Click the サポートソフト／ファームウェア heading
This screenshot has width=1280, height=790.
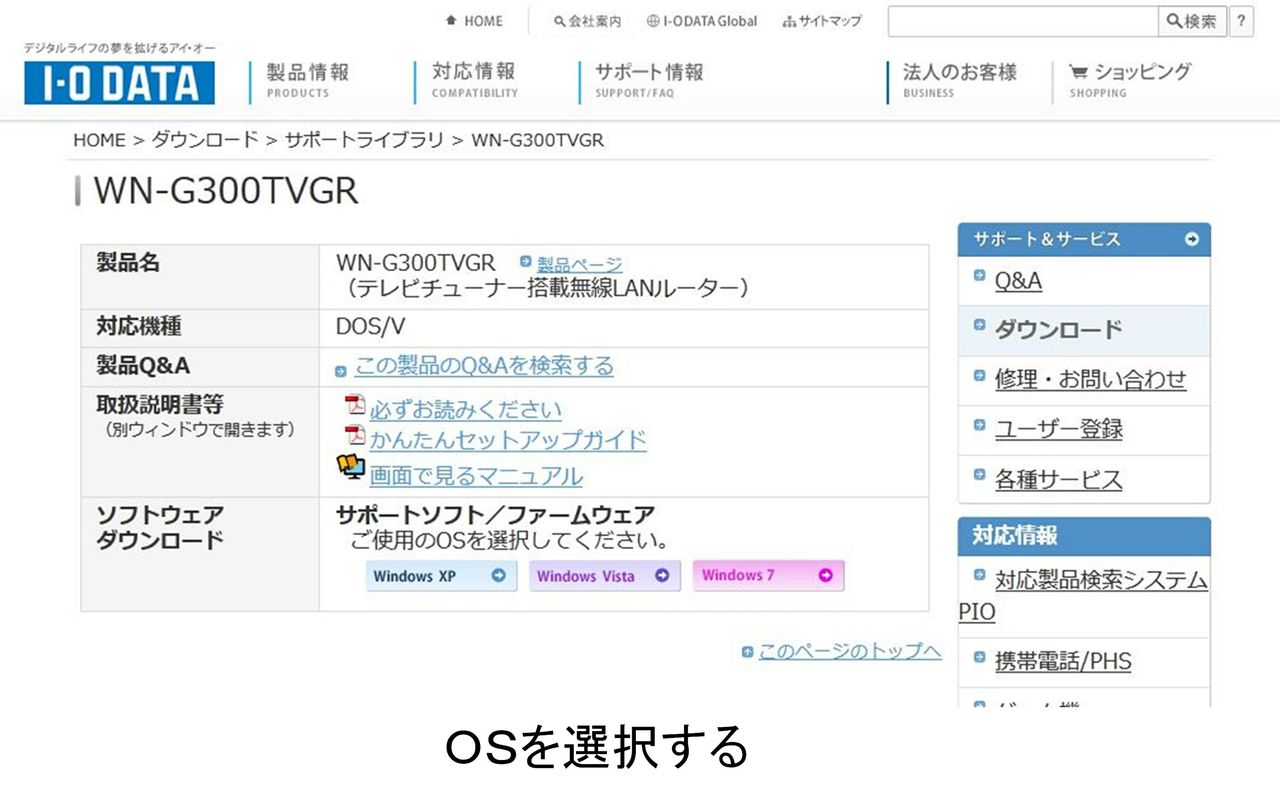click(x=496, y=515)
